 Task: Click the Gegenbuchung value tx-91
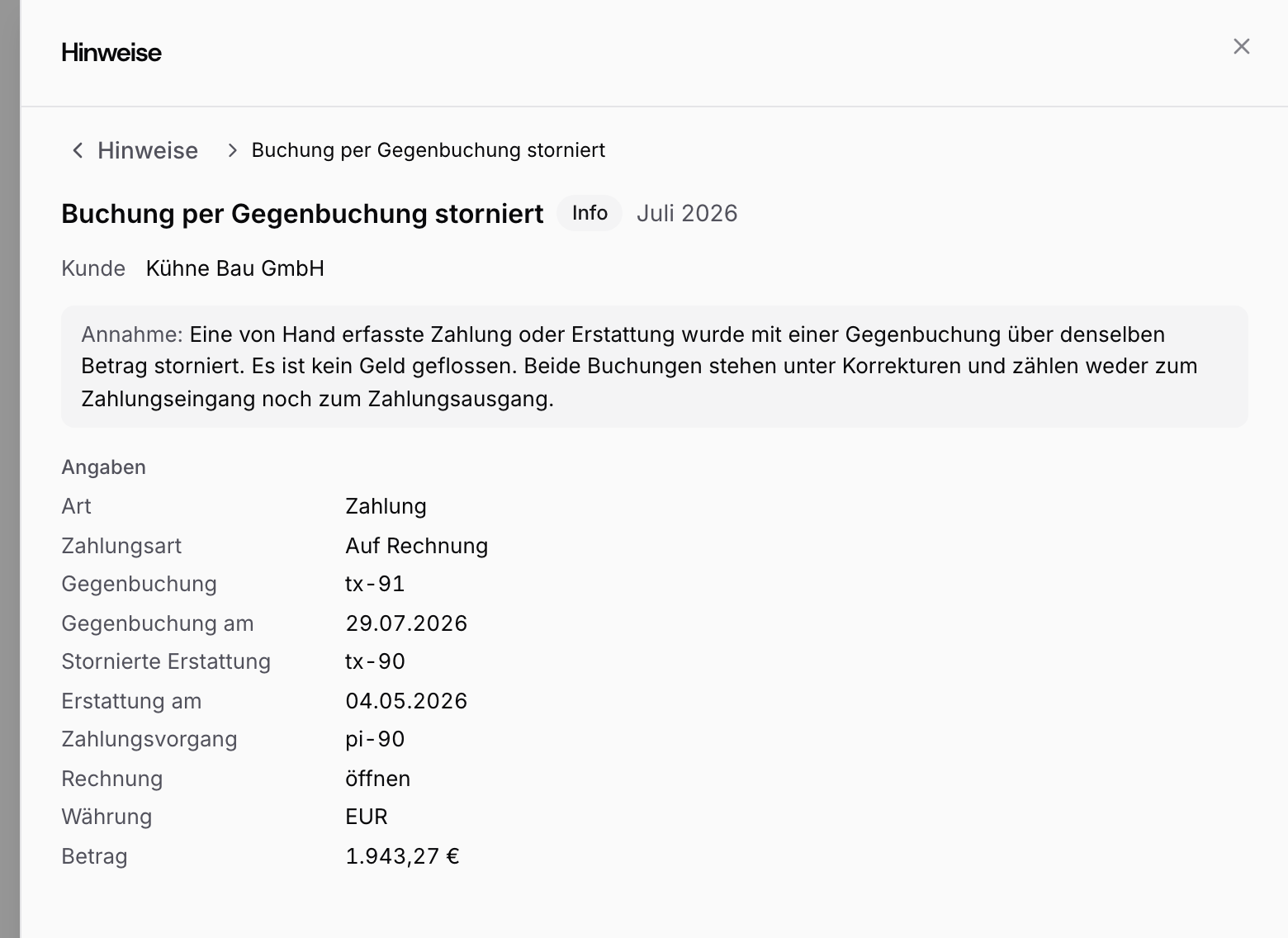(376, 584)
